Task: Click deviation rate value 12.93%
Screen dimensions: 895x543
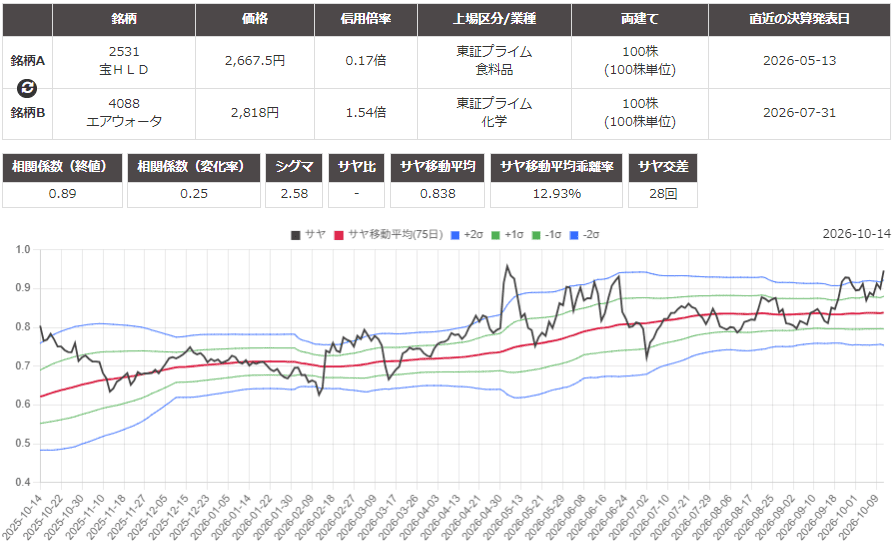Action: tap(557, 194)
